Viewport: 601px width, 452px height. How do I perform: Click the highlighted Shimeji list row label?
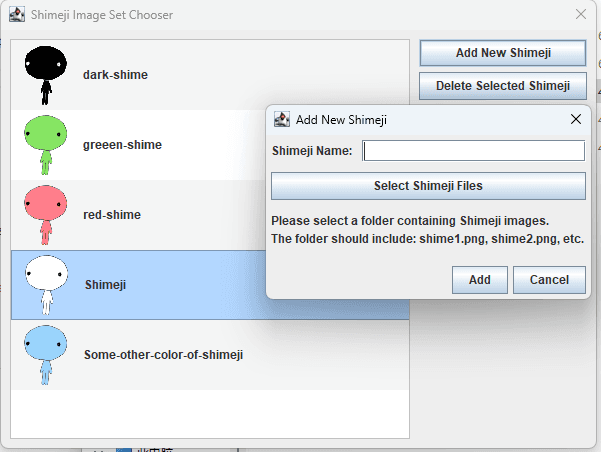[105, 285]
